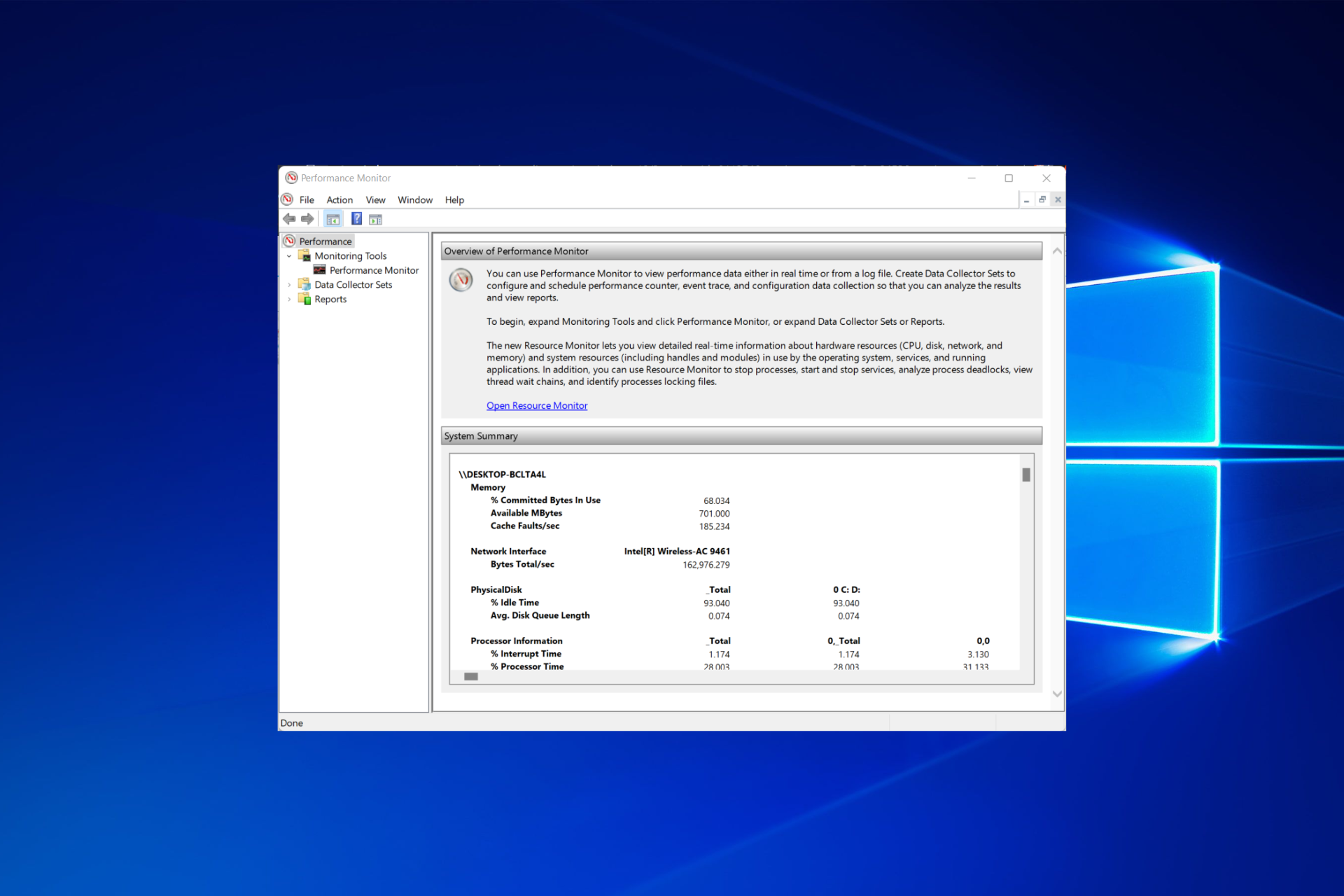Select Reports in the left panel

pyautogui.click(x=330, y=298)
